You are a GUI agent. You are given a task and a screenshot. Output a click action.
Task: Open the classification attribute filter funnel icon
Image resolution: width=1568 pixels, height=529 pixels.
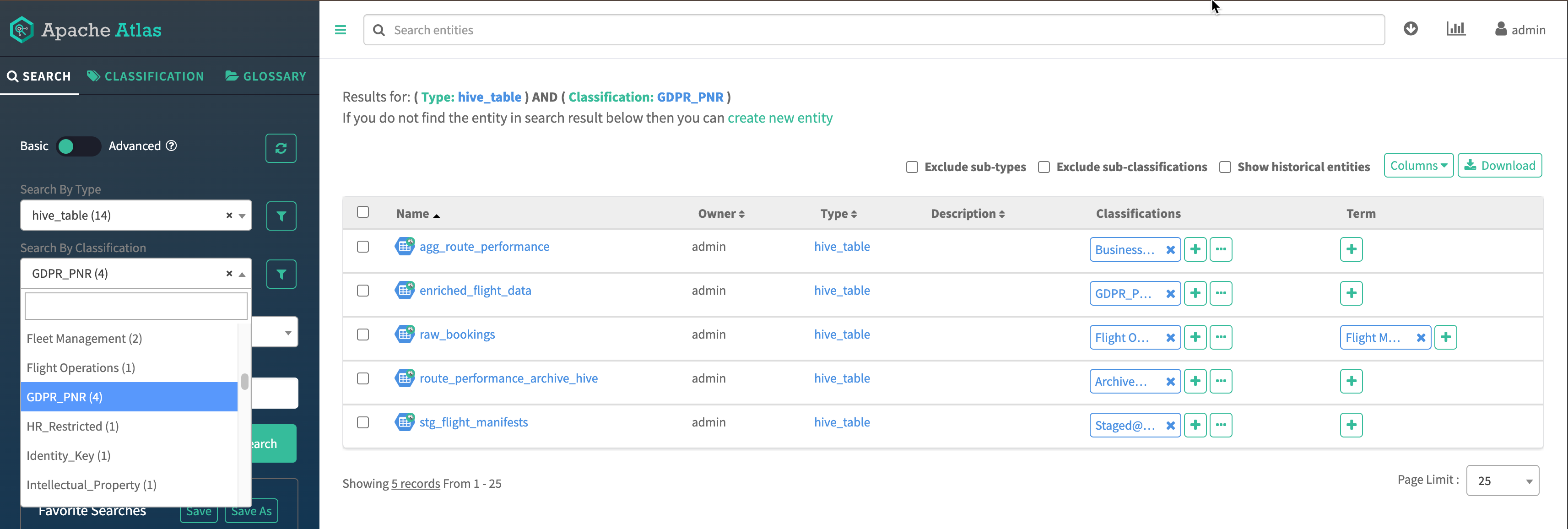281,274
